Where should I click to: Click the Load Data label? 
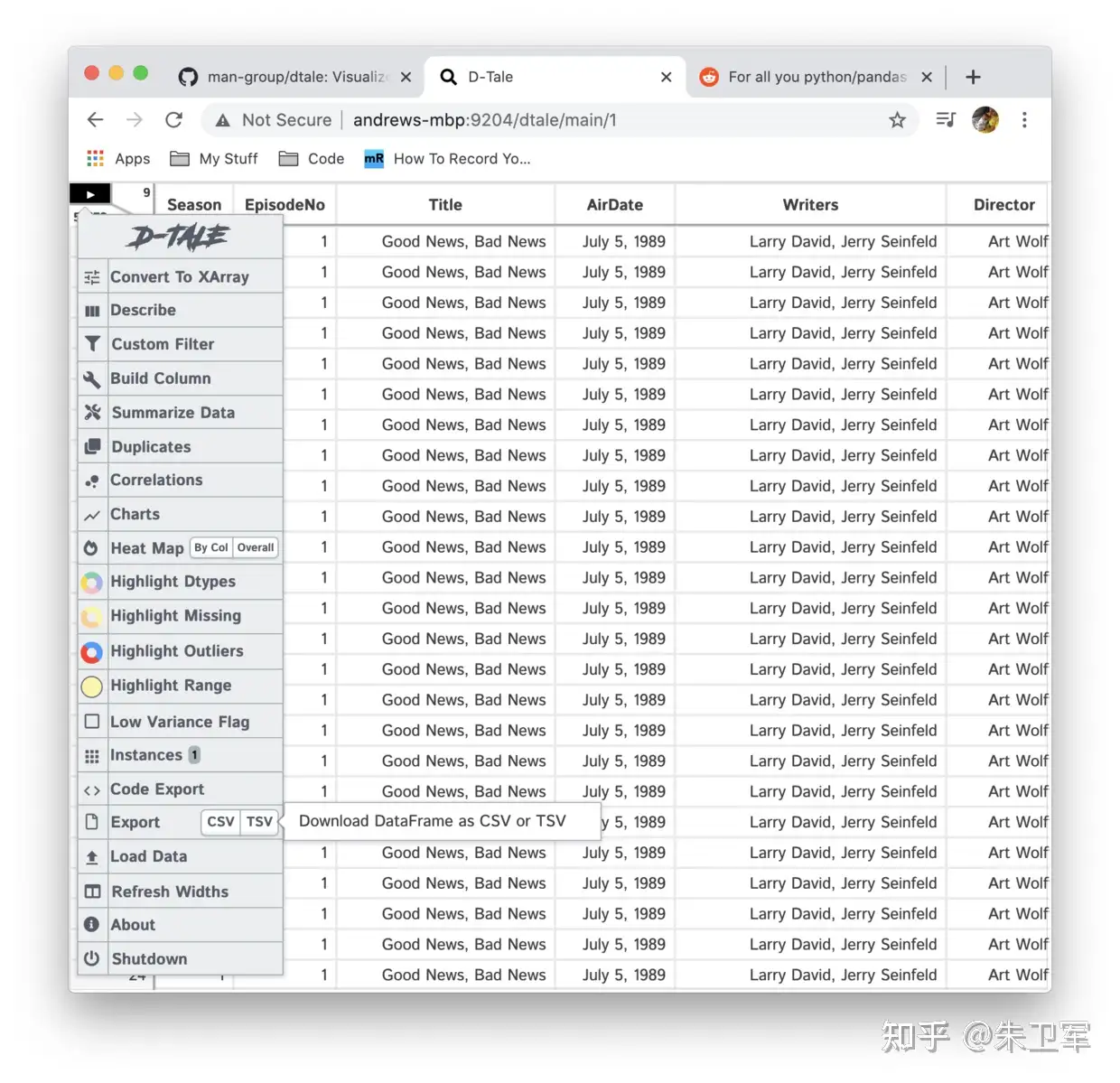[x=148, y=856]
